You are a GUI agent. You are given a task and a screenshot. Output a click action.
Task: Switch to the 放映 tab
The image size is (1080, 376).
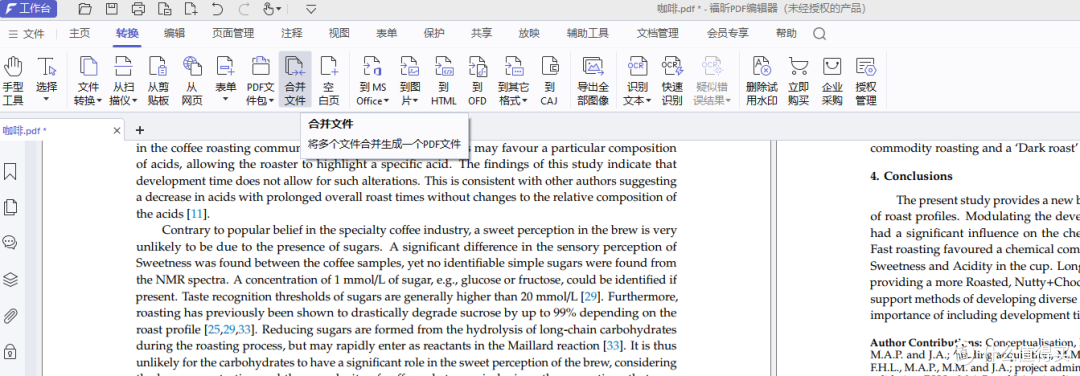tap(529, 33)
